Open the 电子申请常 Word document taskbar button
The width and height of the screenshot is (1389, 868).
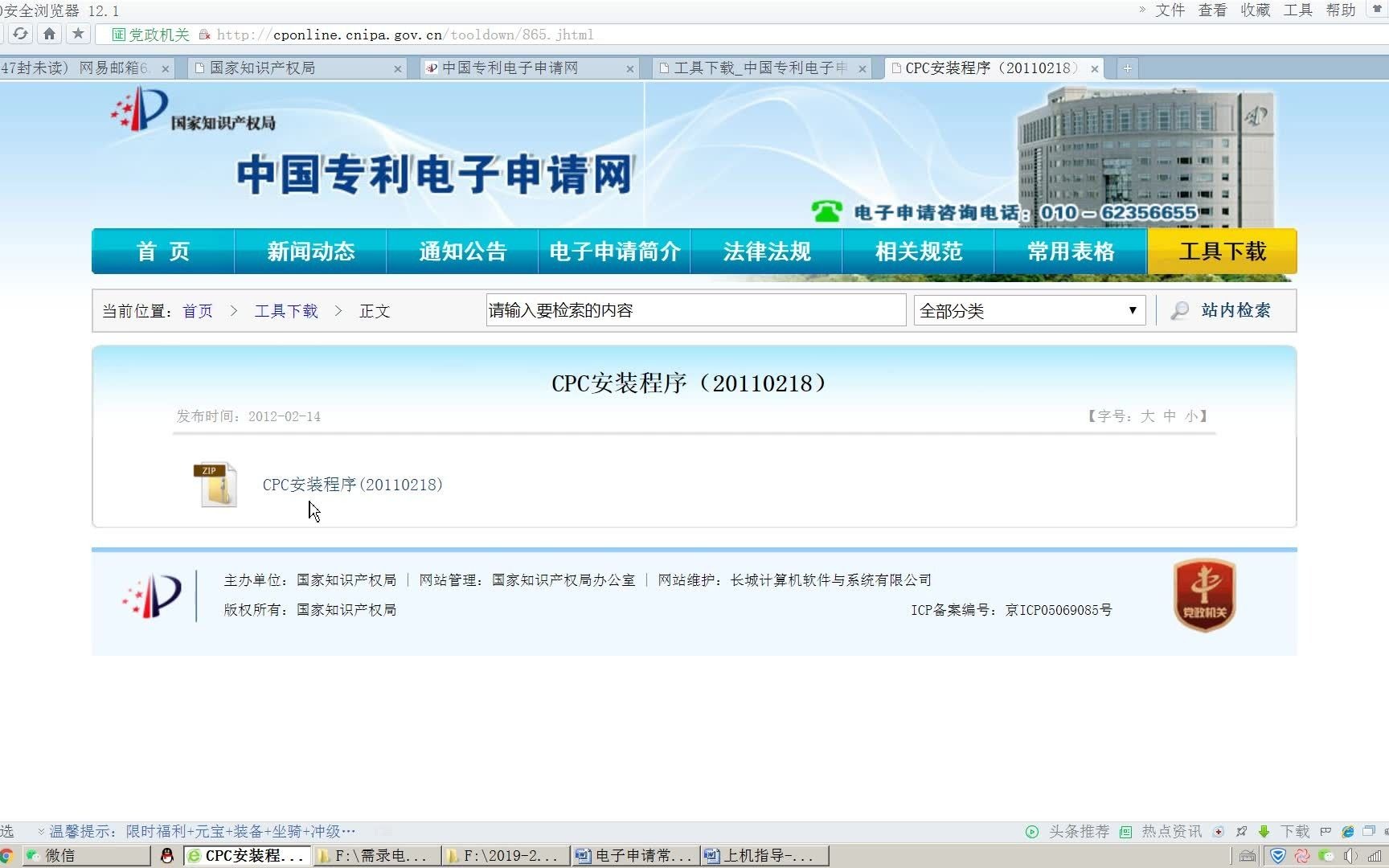pyautogui.click(x=635, y=856)
